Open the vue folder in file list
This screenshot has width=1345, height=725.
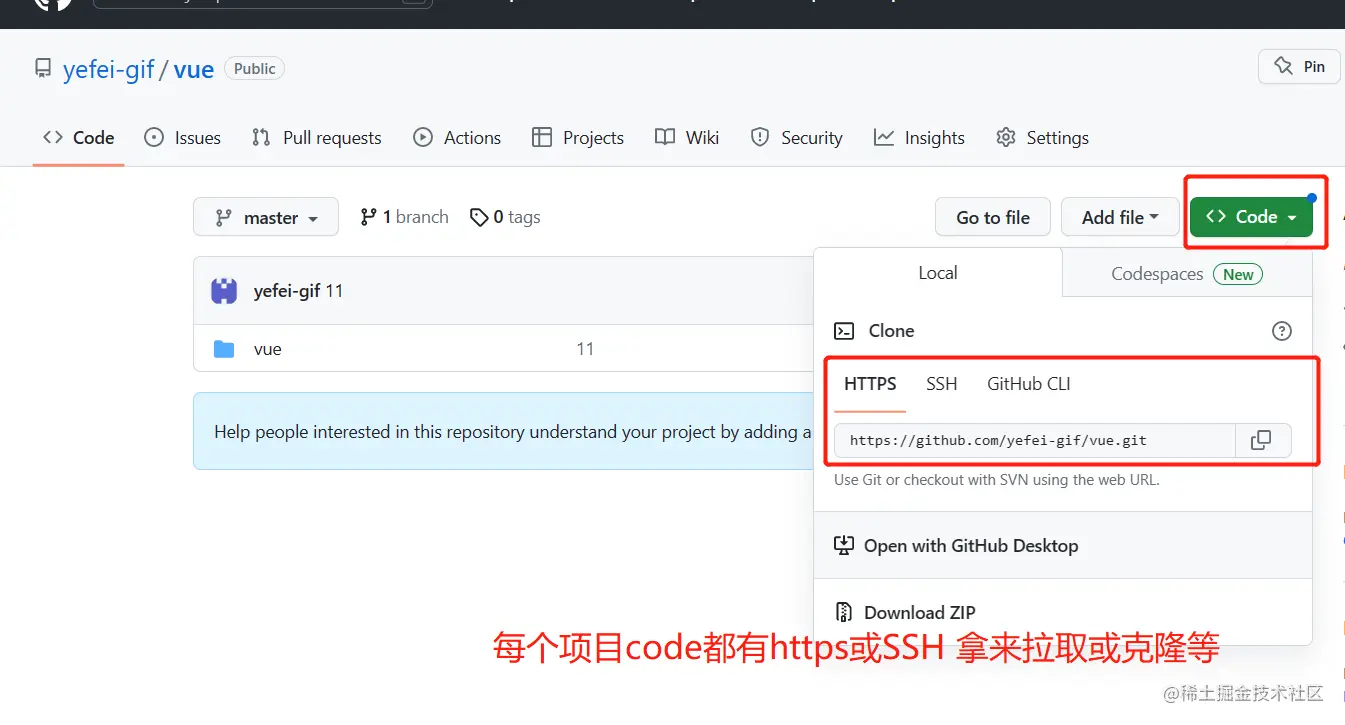click(x=268, y=349)
